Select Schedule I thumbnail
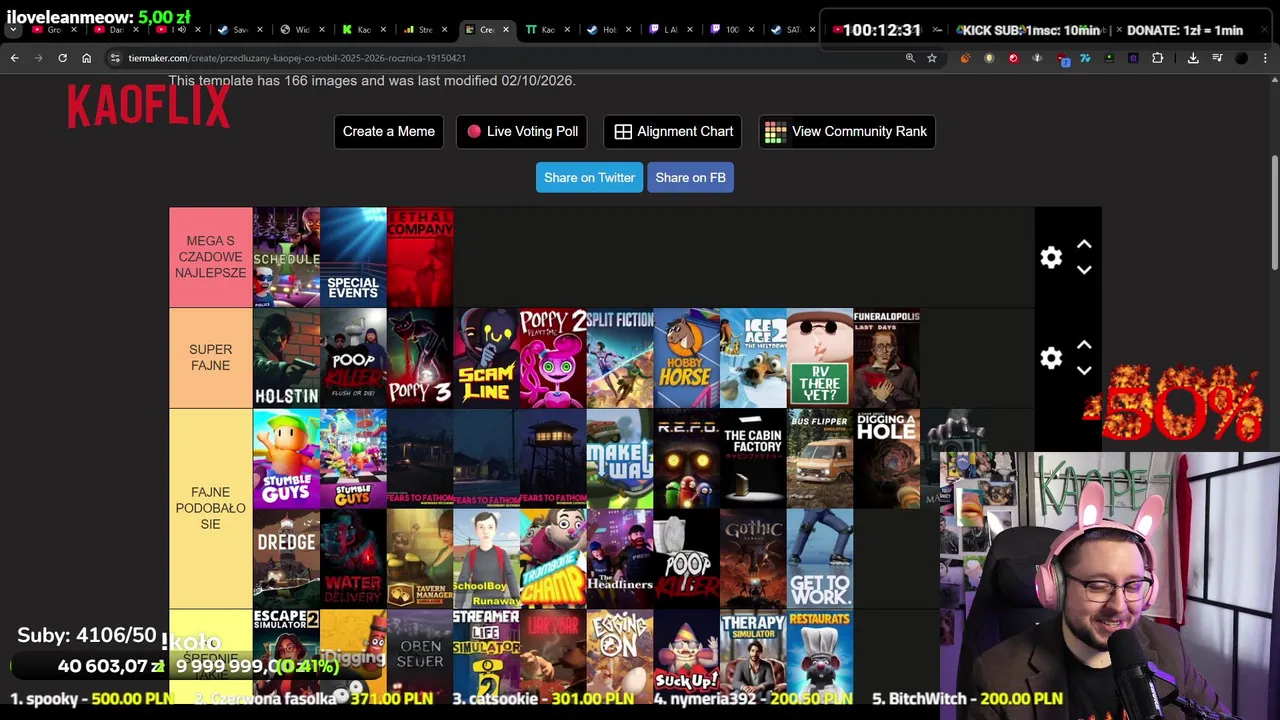The height and width of the screenshot is (720, 1280). pyautogui.click(x=286, y=257)
